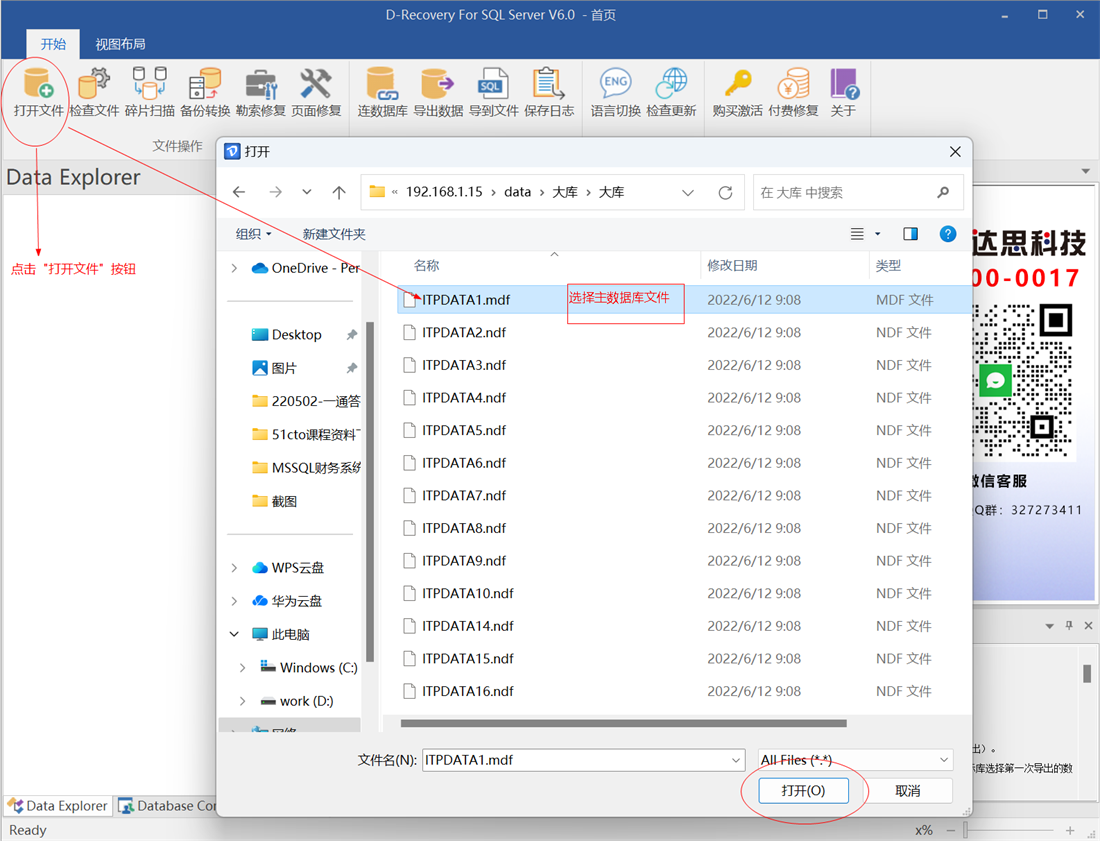Click the 导出数据 export data icon

[x=438, y=92]
